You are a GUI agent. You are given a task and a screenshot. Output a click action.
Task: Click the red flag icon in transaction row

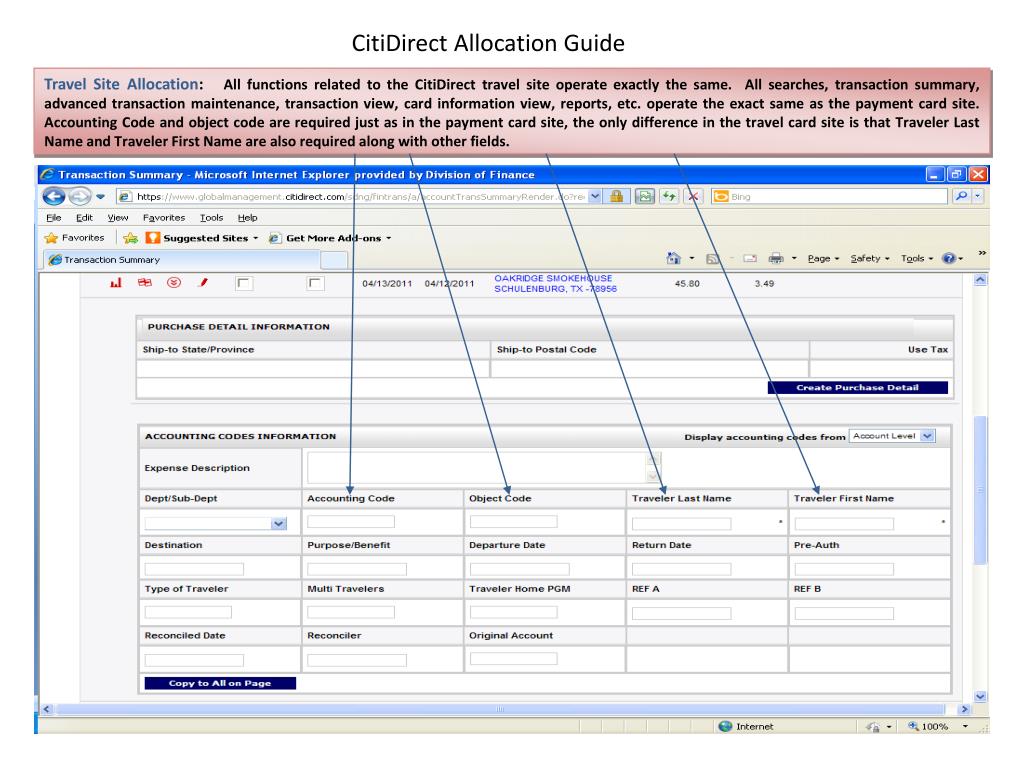point(144,283)
